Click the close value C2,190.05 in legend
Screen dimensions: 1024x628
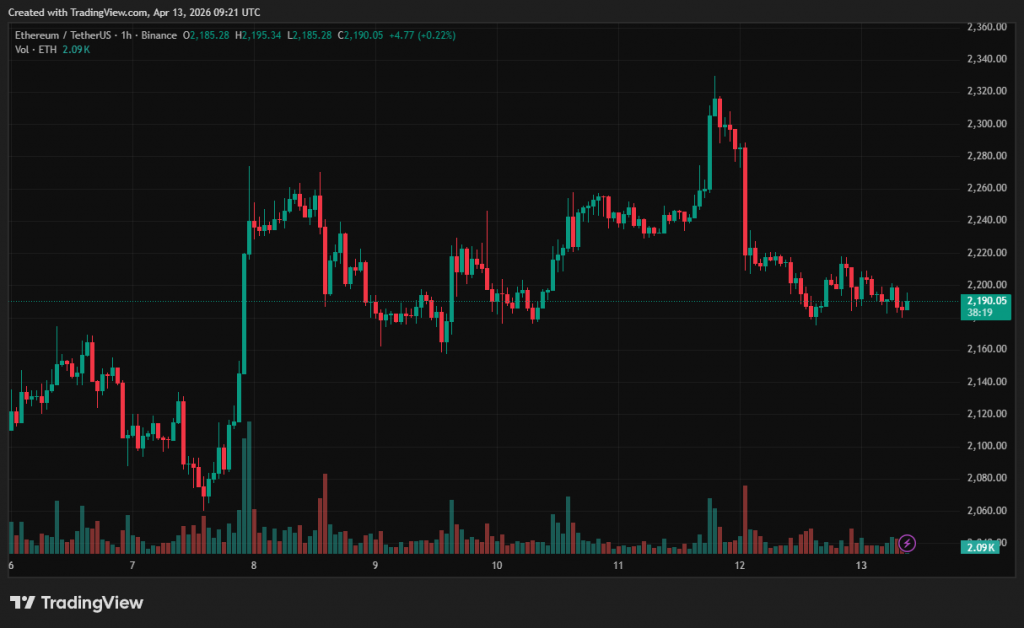click(360, 35)
